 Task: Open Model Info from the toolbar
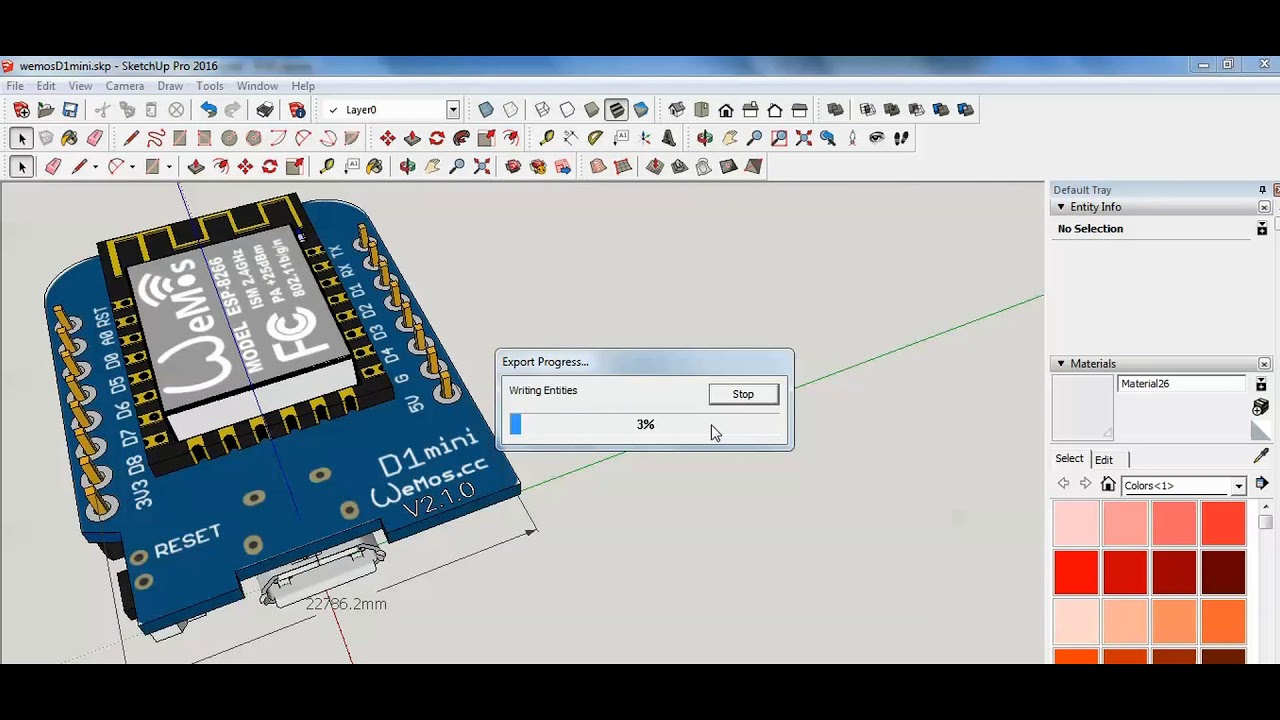297,110
